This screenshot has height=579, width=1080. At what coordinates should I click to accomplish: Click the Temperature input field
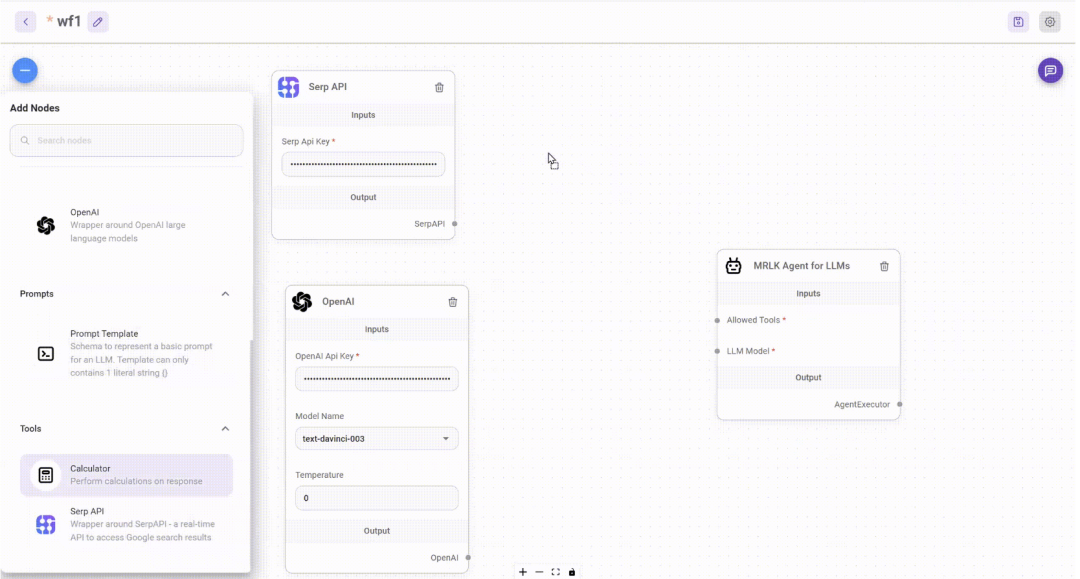tap(377, 498)
